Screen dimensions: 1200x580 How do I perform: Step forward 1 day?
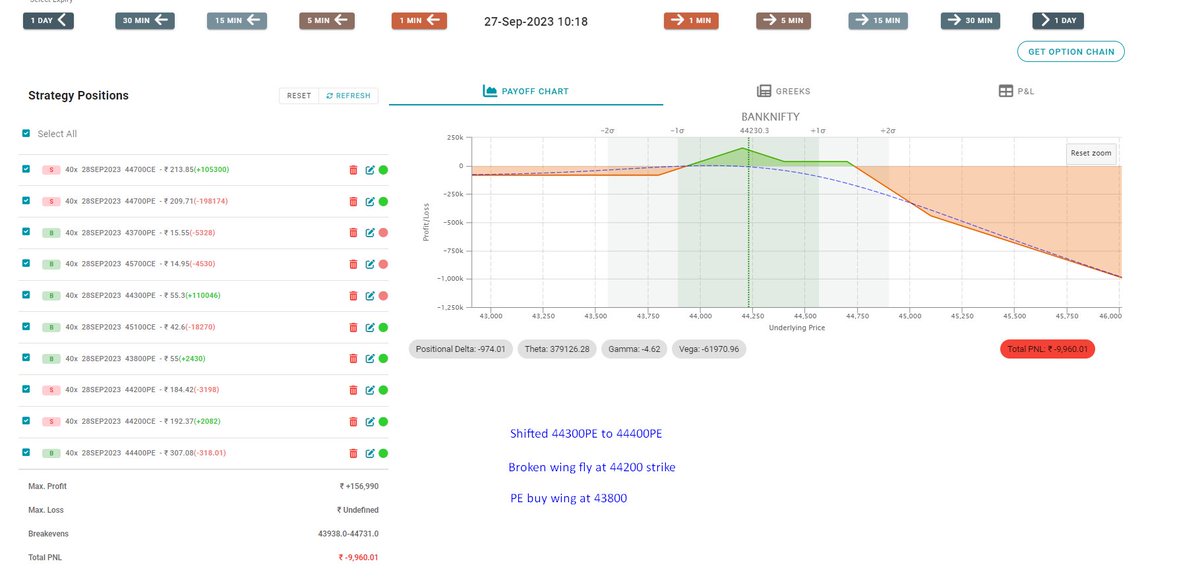pyautogui.click(x=1058, y=20)
